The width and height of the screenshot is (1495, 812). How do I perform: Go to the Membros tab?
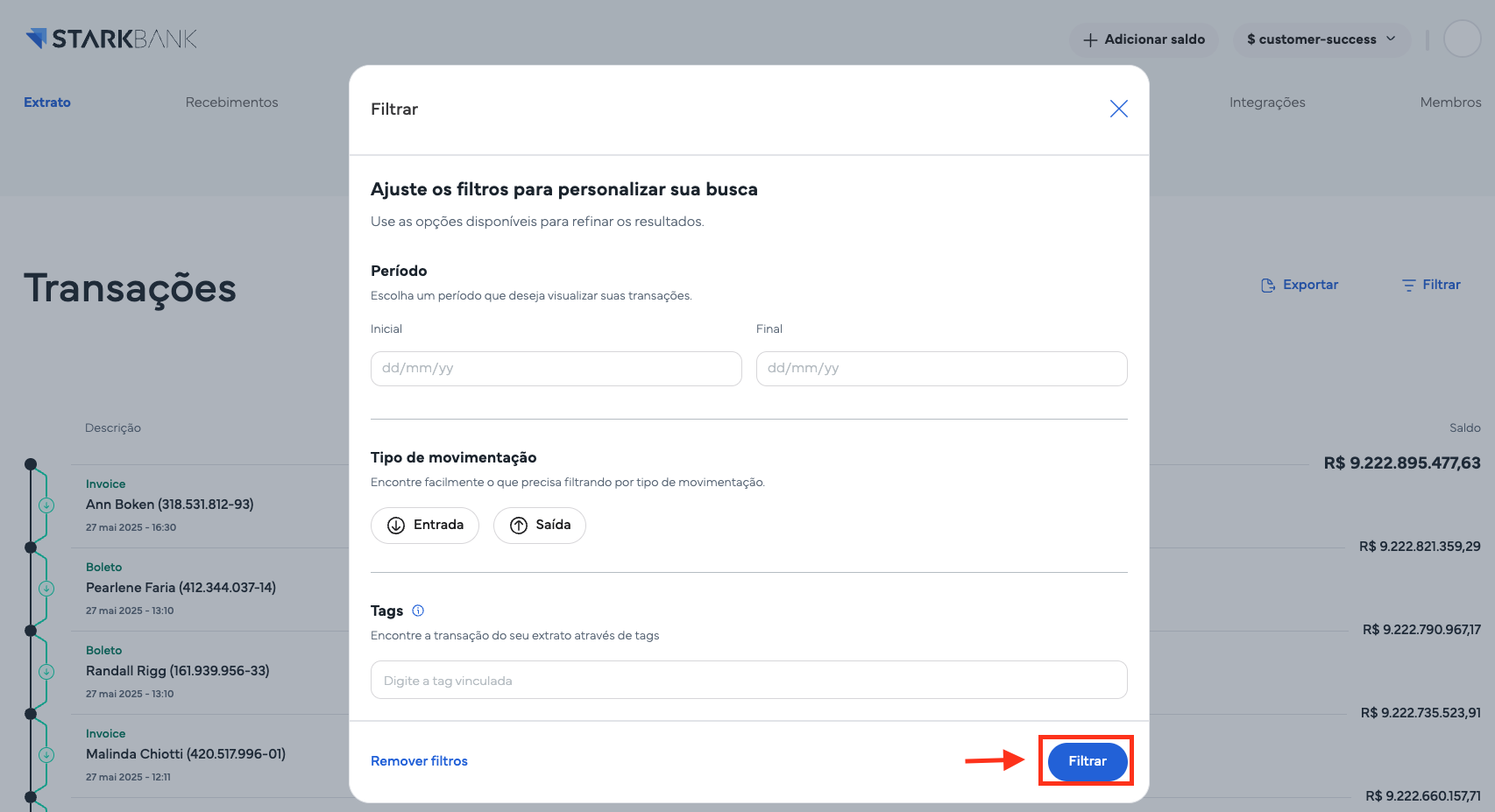(1450, 102)
